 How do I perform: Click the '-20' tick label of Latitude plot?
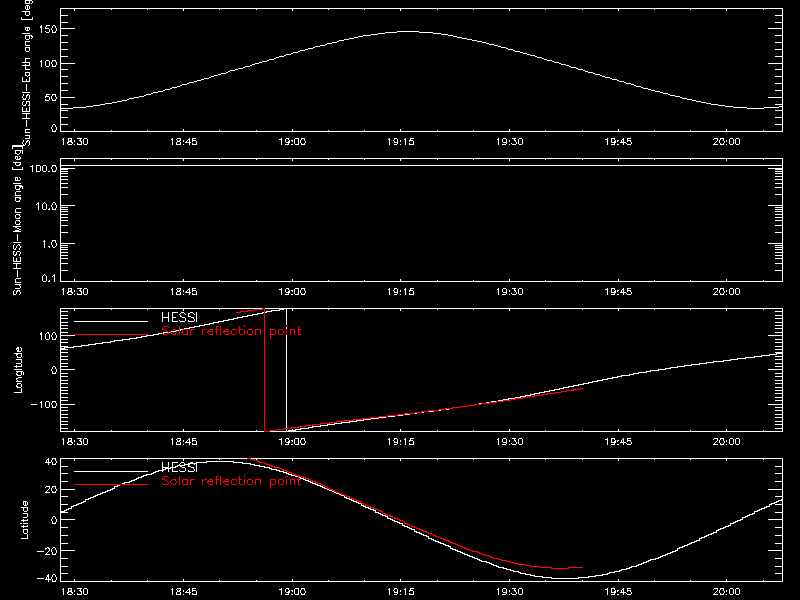click(47, 551)
